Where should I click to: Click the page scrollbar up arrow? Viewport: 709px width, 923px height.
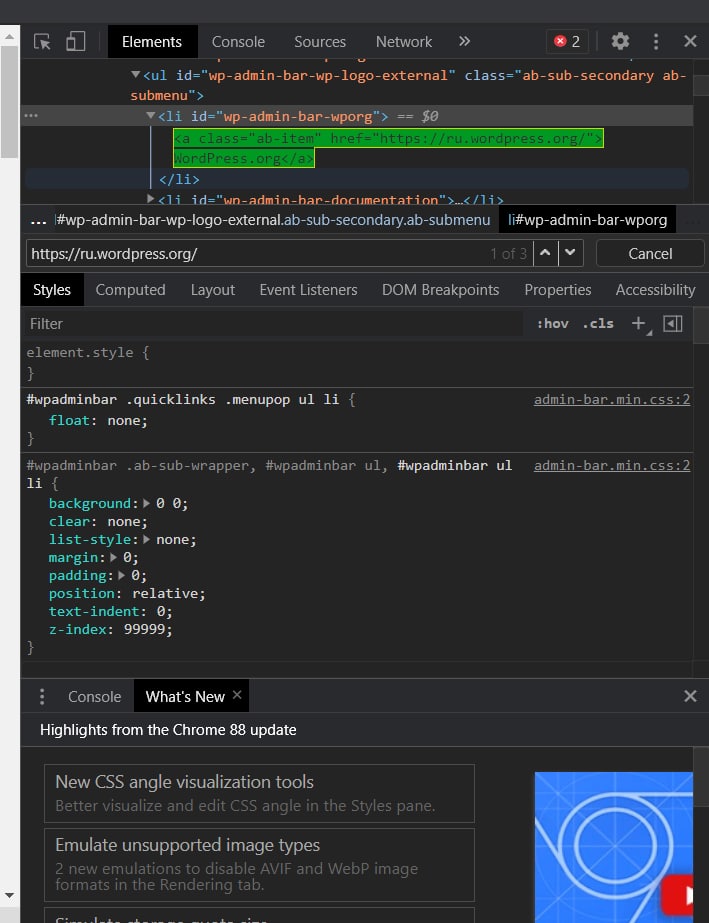coord(9,36)
